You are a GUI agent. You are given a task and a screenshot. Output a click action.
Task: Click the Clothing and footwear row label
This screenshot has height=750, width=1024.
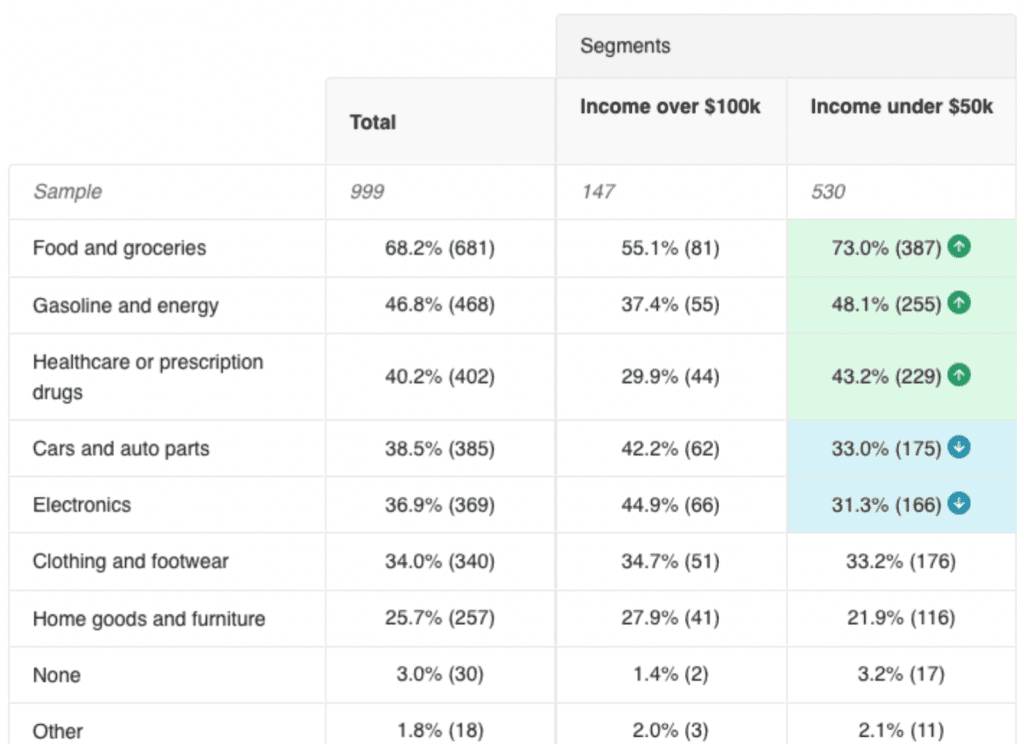click(130, 561)
